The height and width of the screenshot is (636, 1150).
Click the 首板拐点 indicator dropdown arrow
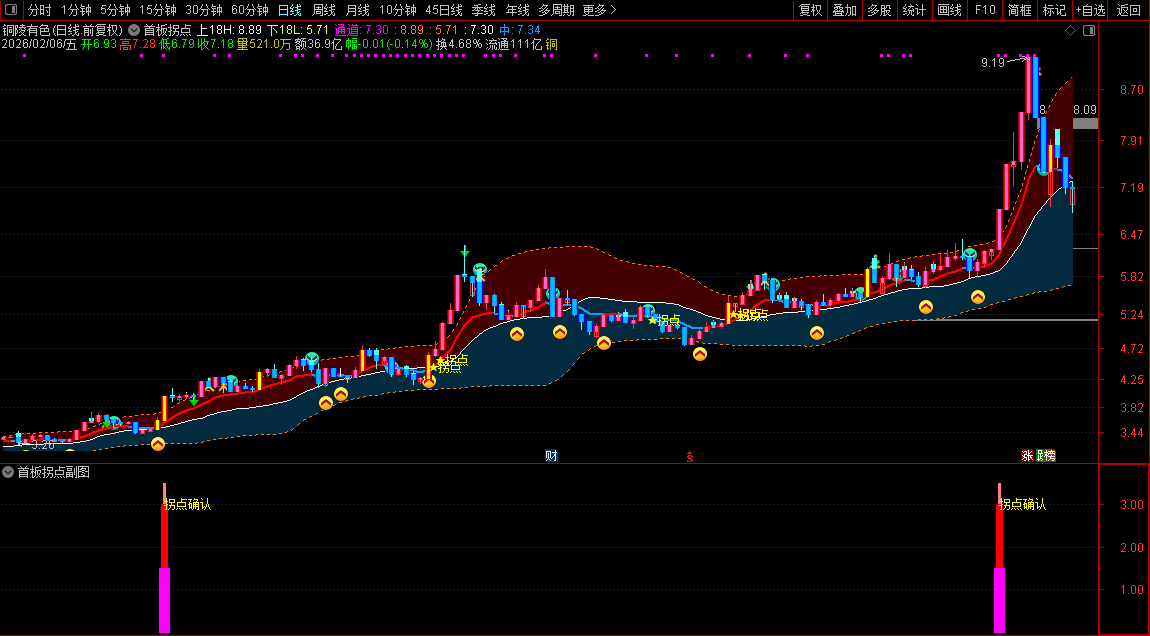point(134,31)
